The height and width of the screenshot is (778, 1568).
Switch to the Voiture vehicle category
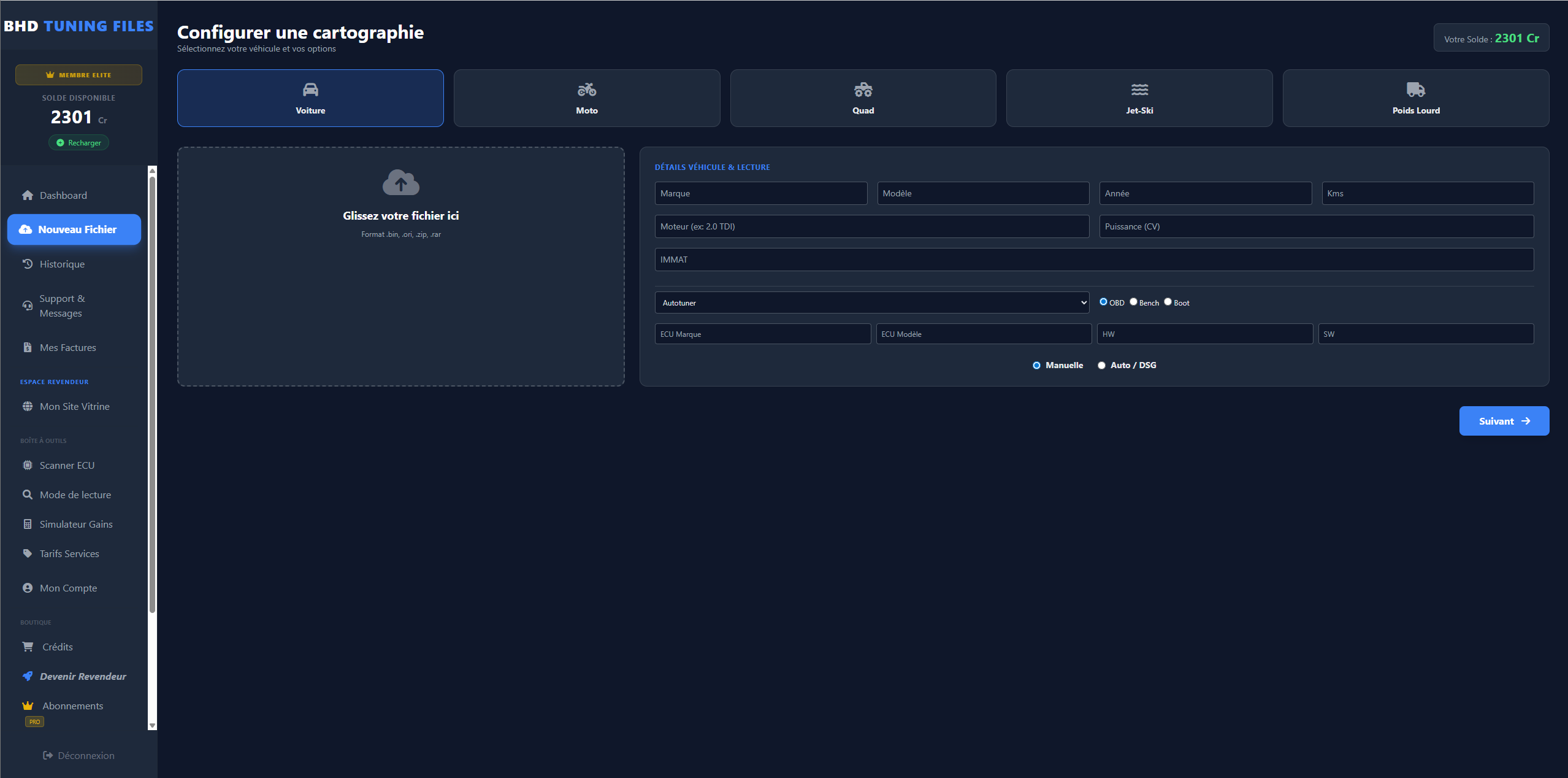310,98
